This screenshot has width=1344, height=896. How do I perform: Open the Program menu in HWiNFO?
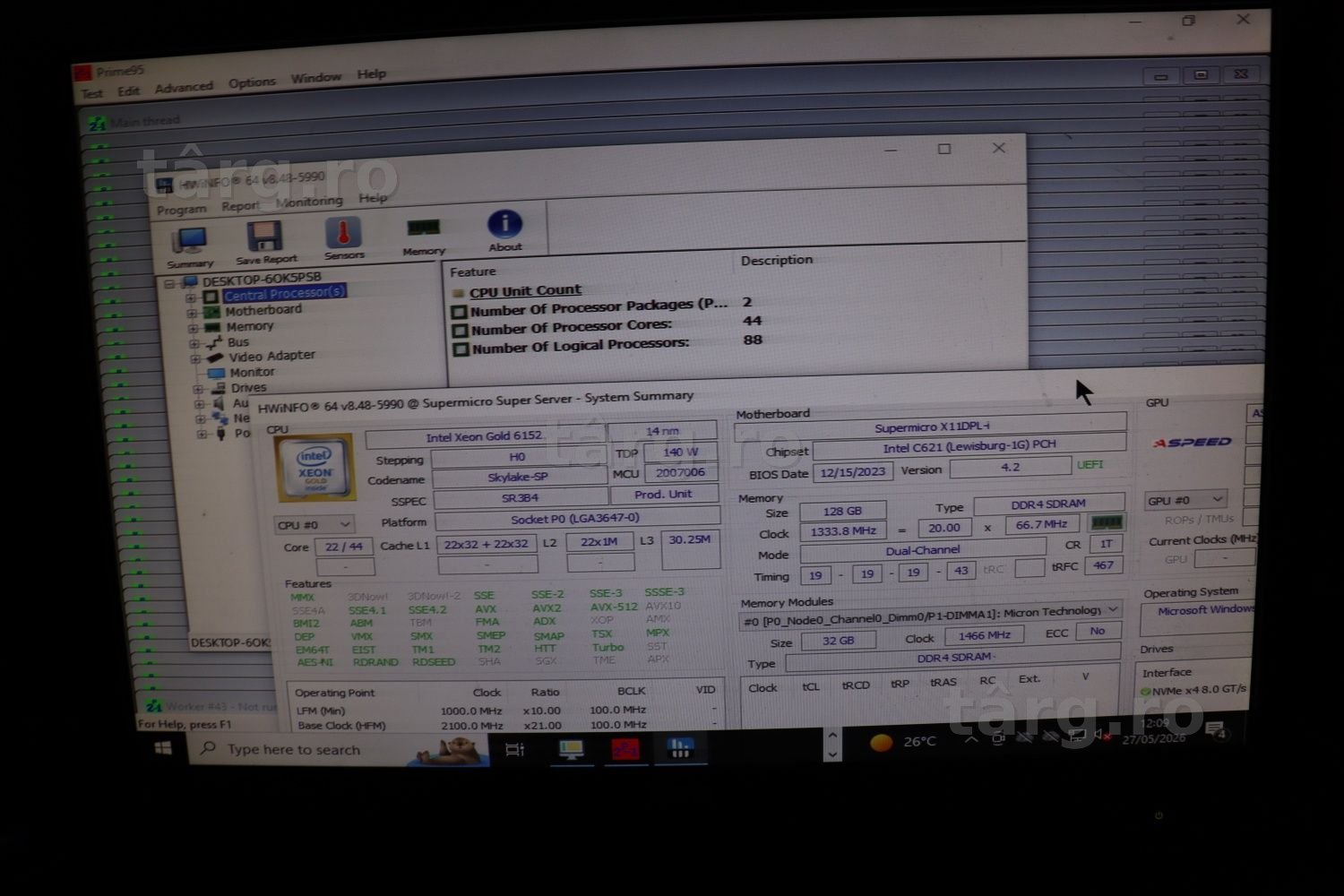[x=181, y=210]
